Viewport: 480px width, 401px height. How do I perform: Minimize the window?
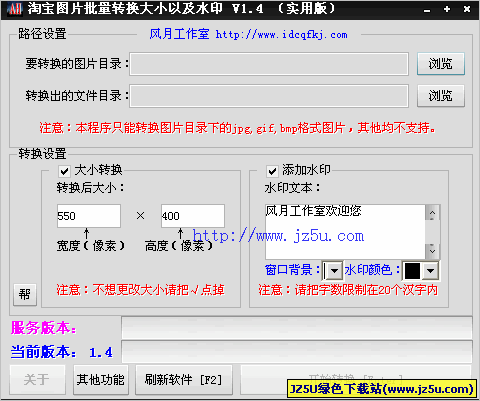(427, 10)
